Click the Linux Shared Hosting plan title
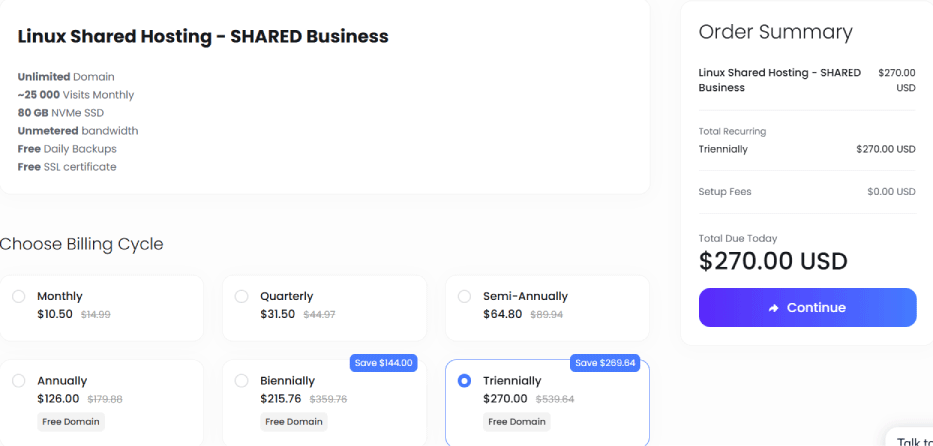The image size is (933, 446). pyautogui.click(x=203, y=37)
